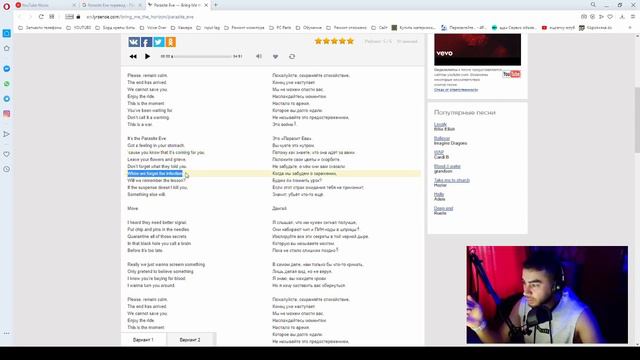640x360 pixels.
Task: Open history clock in the sidebar
Action: pos(7,169)
